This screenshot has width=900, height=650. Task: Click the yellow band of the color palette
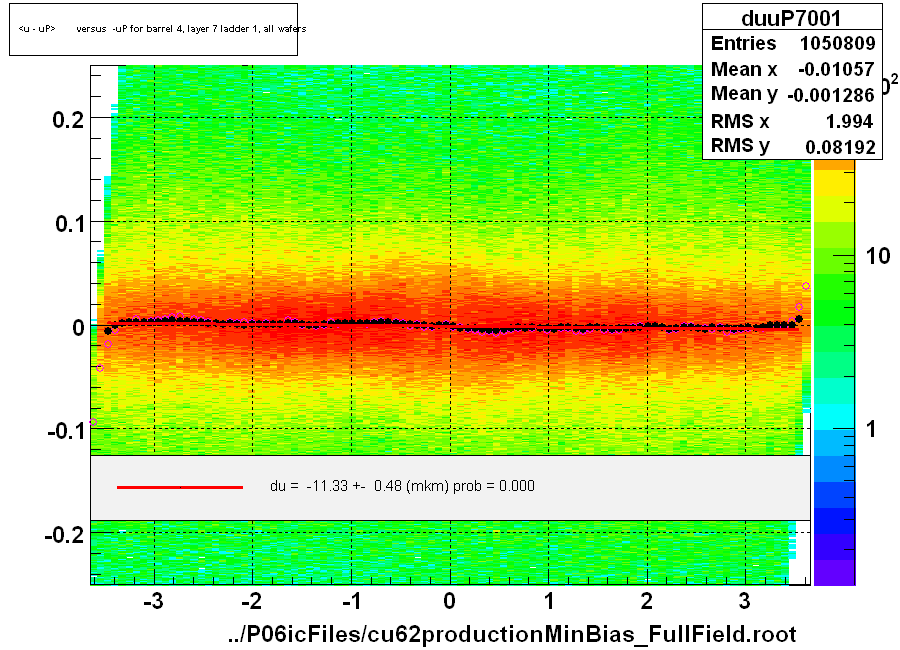coord(835,184)
